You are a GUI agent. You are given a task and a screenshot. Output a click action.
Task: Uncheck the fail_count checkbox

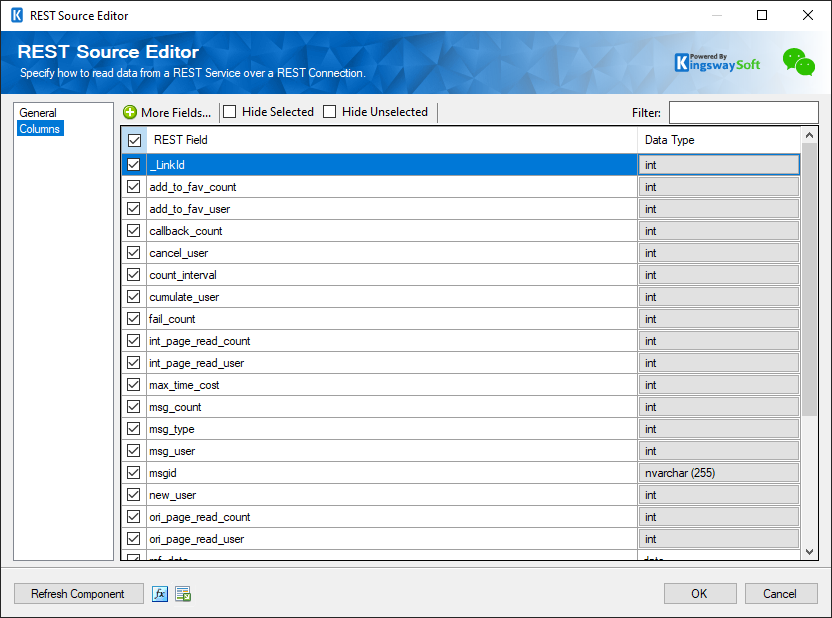134,319
